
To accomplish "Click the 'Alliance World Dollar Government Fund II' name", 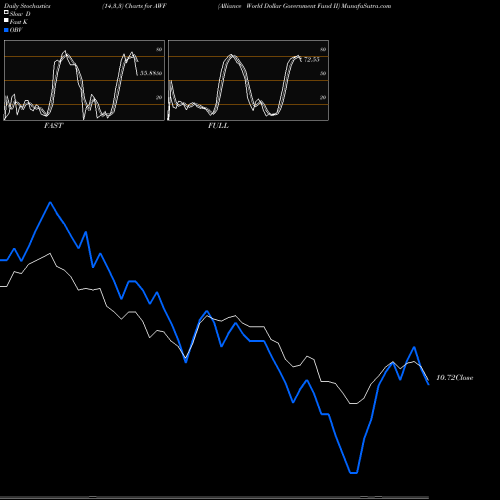I will (278, 6).
